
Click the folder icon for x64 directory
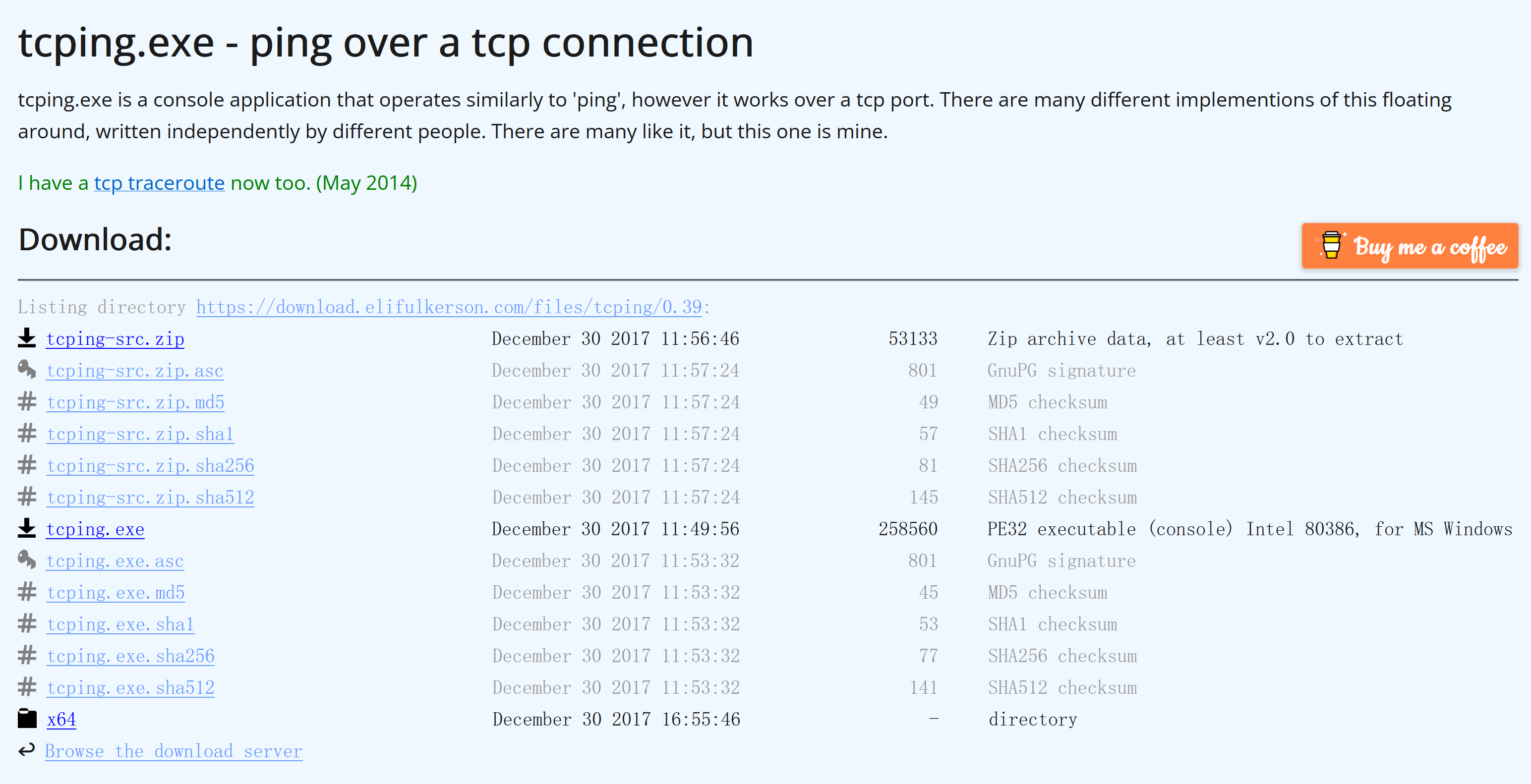[x=28, y=719]
